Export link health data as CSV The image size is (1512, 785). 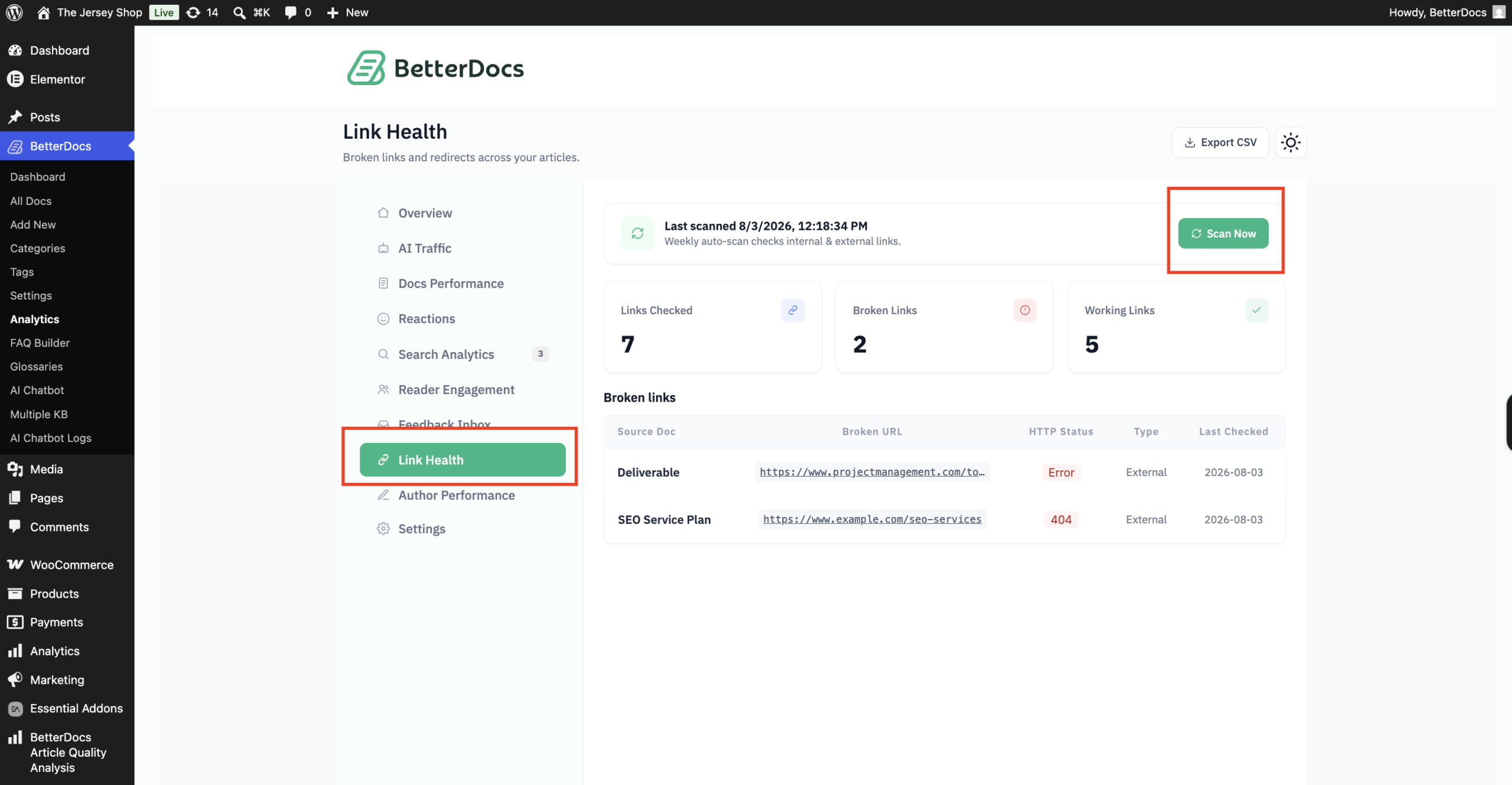point(1220,142)
